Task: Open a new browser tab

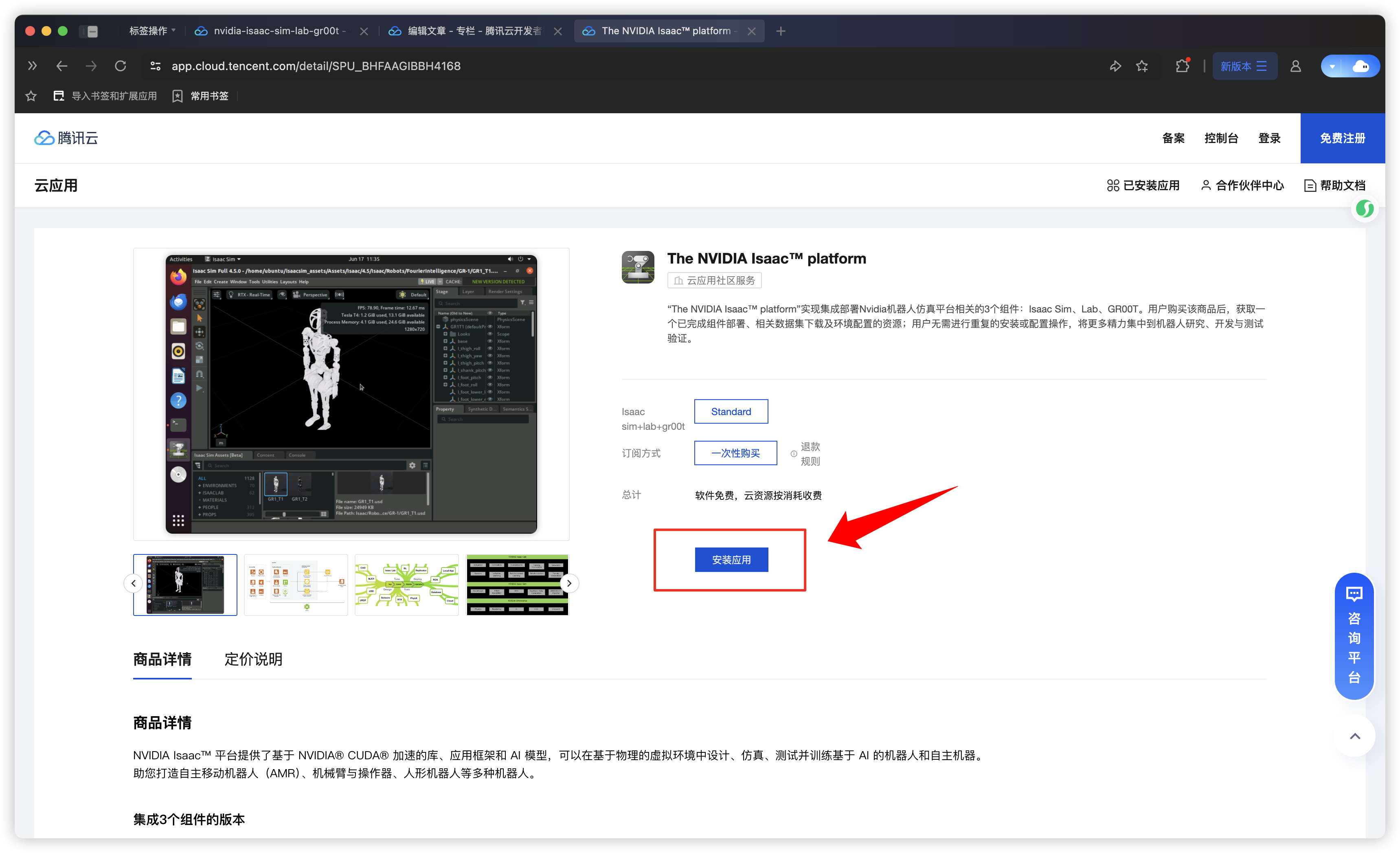Action: [781, 31]
